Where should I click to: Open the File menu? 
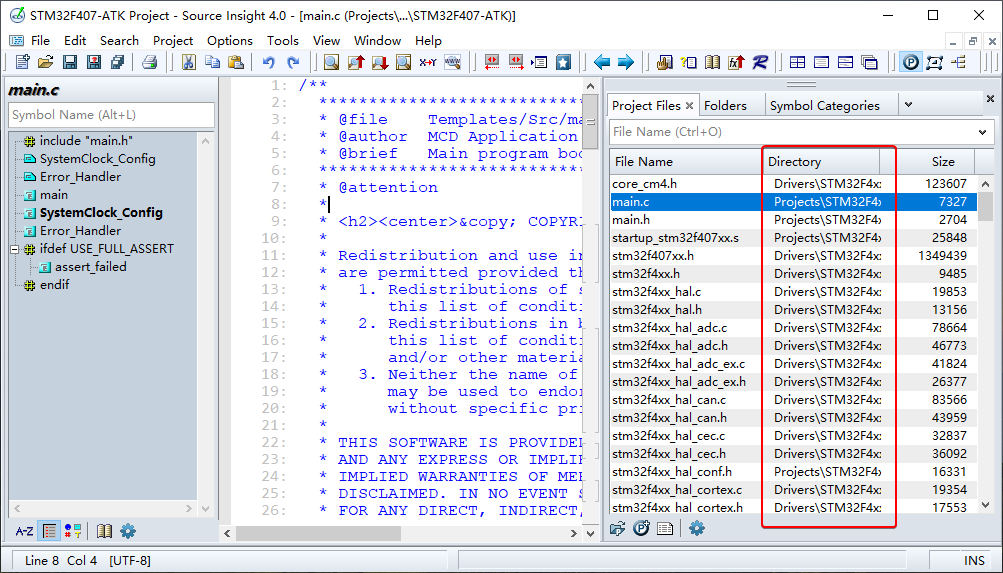tap(40, 40)
